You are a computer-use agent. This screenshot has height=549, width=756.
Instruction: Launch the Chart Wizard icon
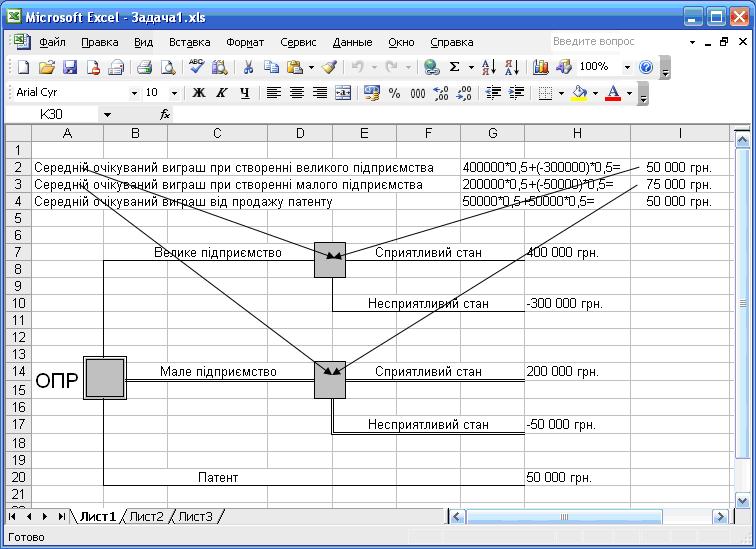coord(541,67)
